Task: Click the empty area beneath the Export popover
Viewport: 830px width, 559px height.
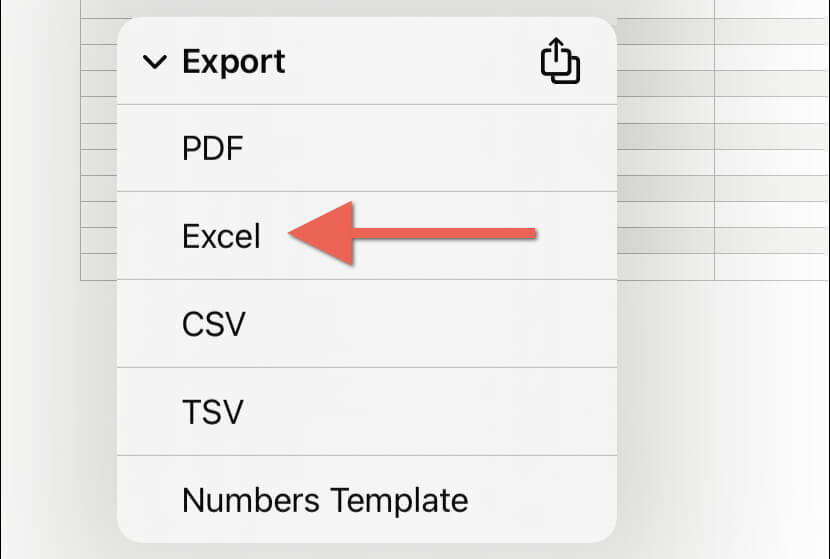Action: coord(367,551)
